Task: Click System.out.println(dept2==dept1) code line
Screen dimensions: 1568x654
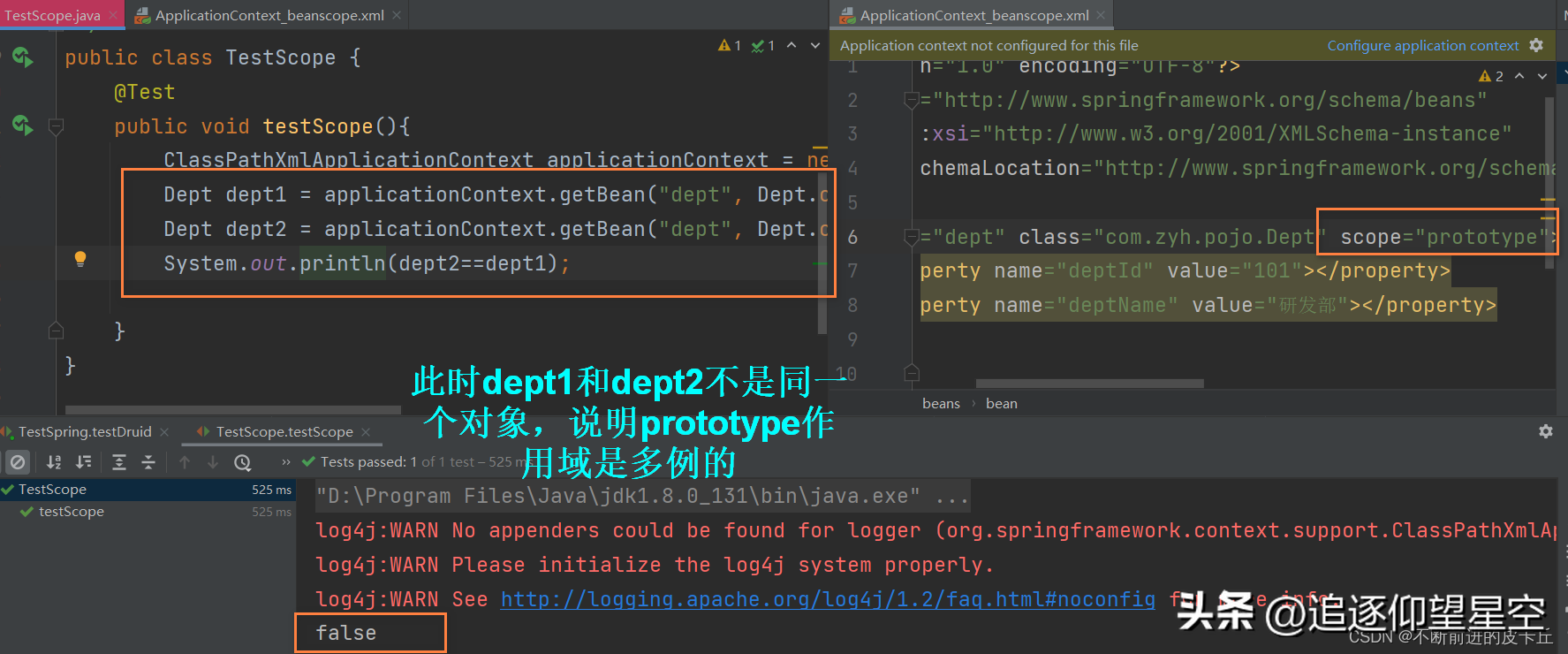Action: [x=367, y=263]
